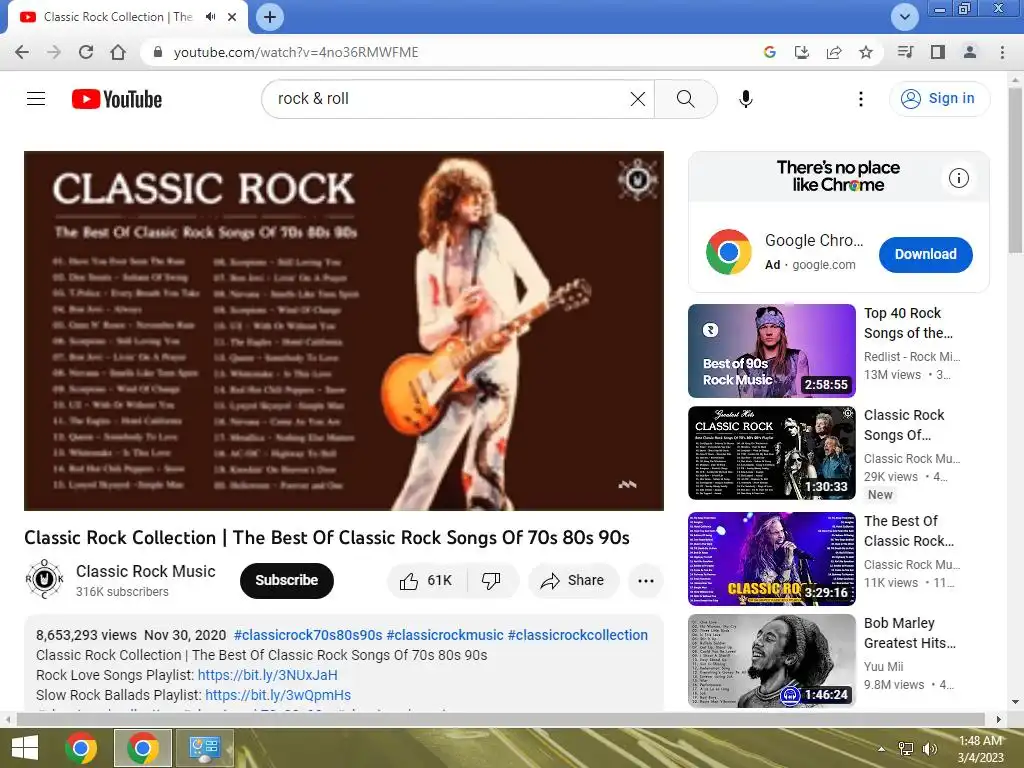This screenshot has width=1024, height=768.
Task: Like the video (61K thumbs up)
Action: coord(427,581)
